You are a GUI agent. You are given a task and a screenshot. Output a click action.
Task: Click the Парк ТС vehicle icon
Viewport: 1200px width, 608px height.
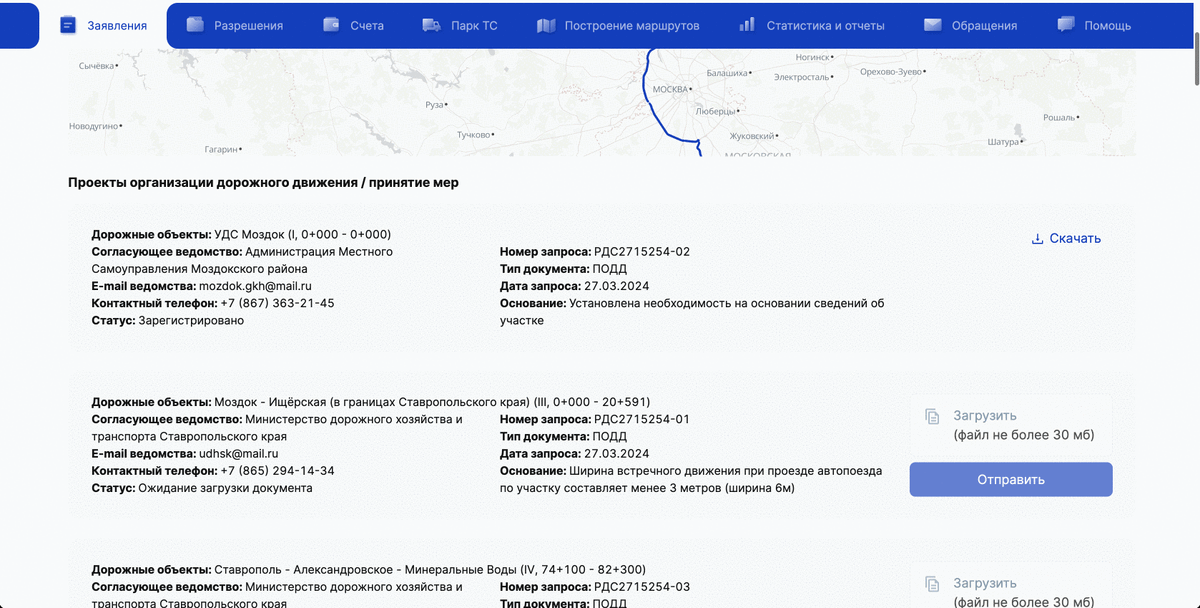[430, 25]
